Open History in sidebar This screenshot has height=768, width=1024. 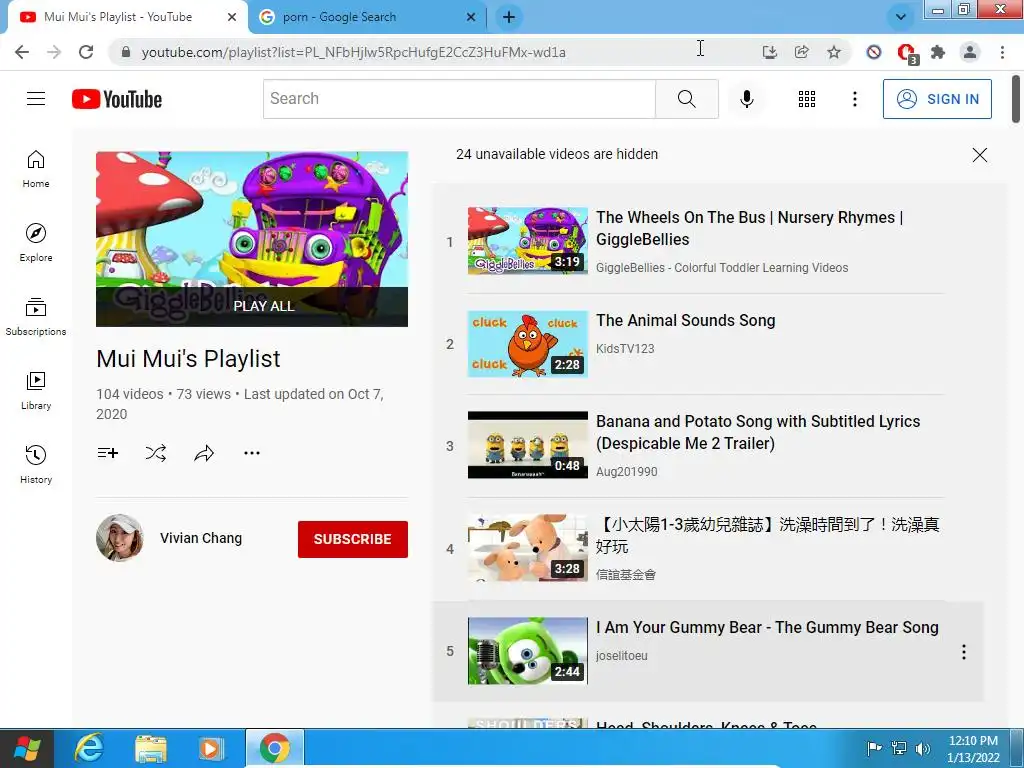click(36, 464)
